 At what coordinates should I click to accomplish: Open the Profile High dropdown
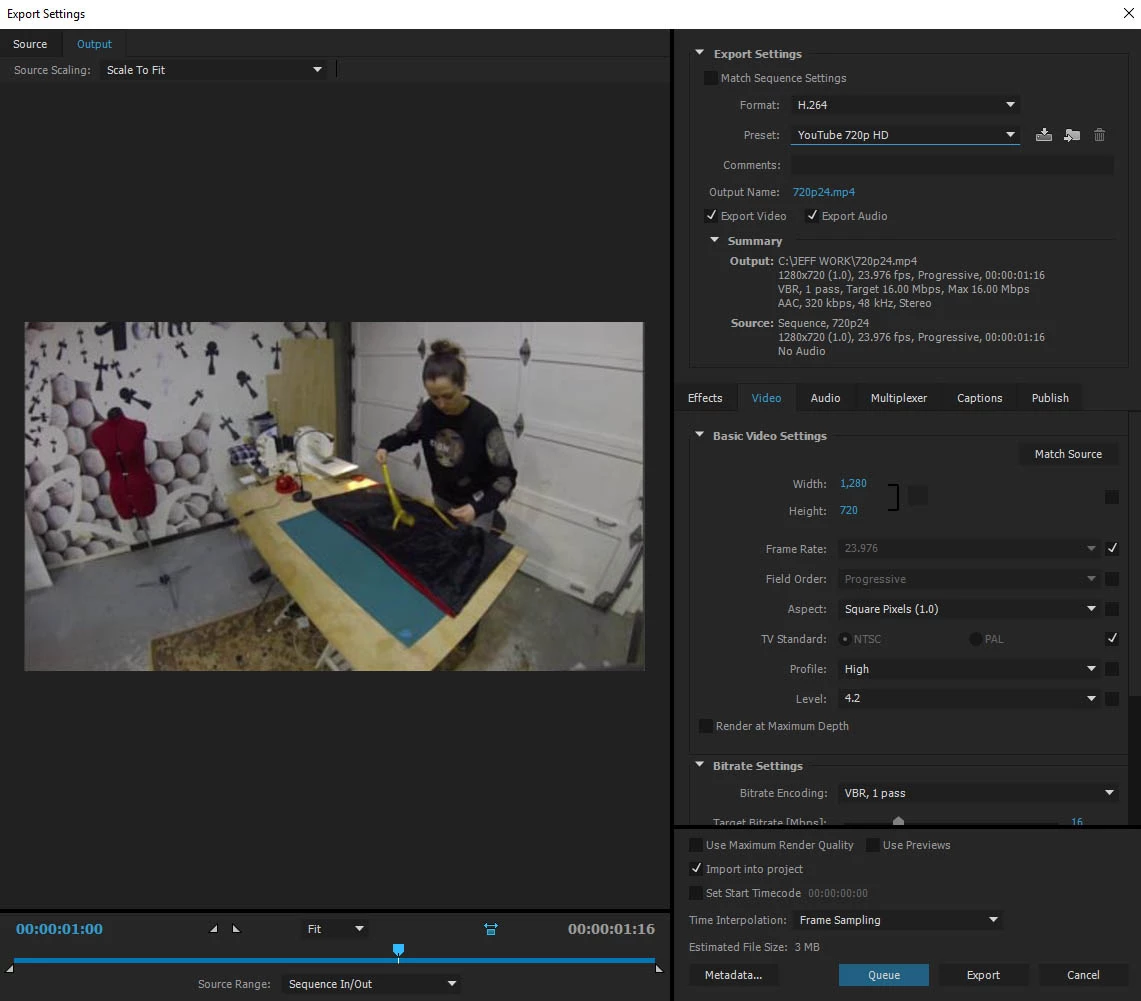coord(969,669)
